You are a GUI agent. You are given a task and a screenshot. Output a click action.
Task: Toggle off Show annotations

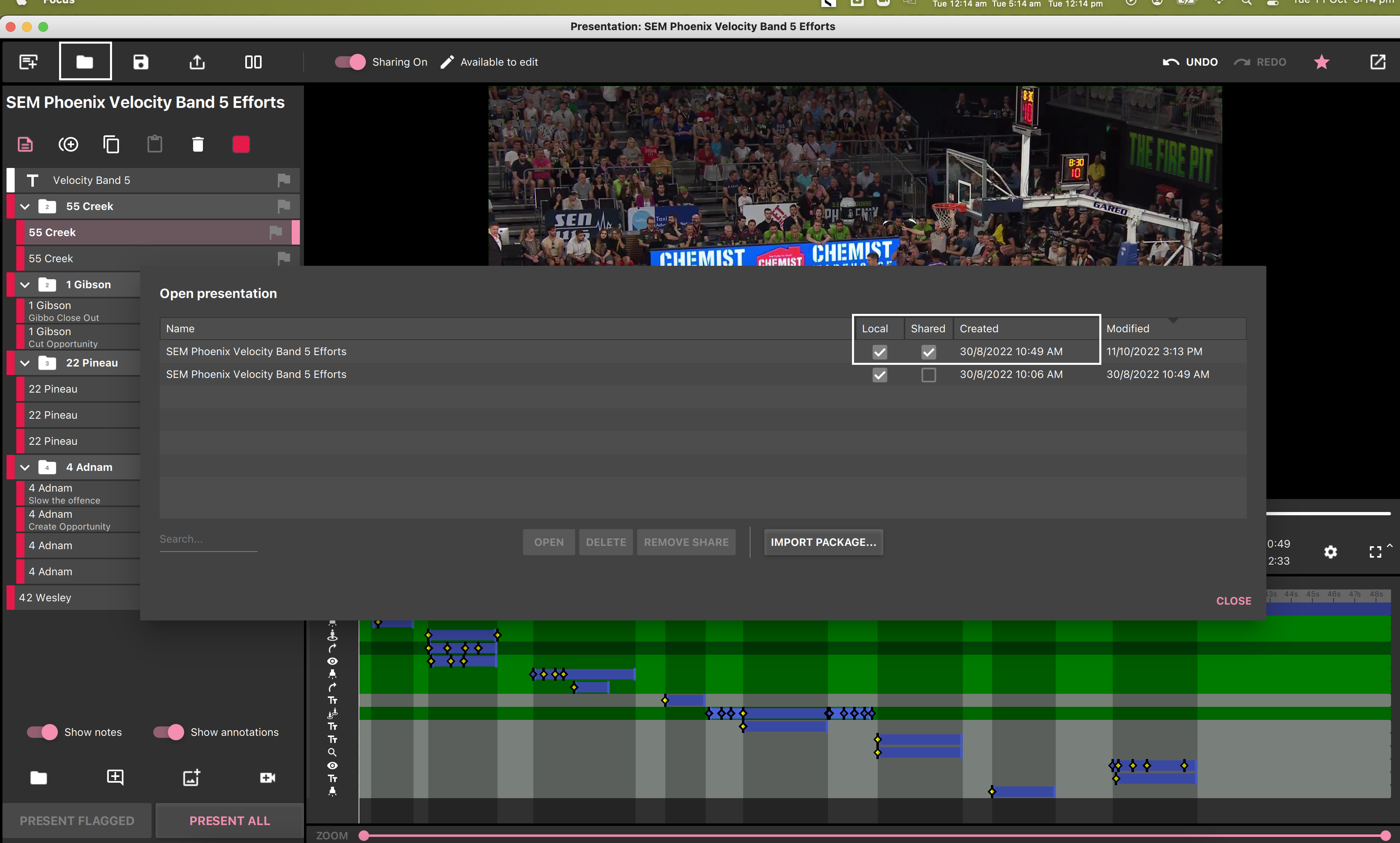[x=167, y=732]
